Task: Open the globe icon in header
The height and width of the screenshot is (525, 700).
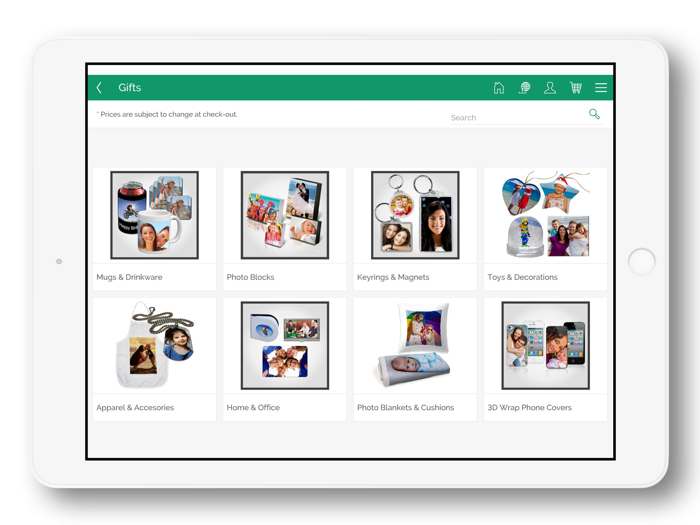Action: [x=524, y=88]
